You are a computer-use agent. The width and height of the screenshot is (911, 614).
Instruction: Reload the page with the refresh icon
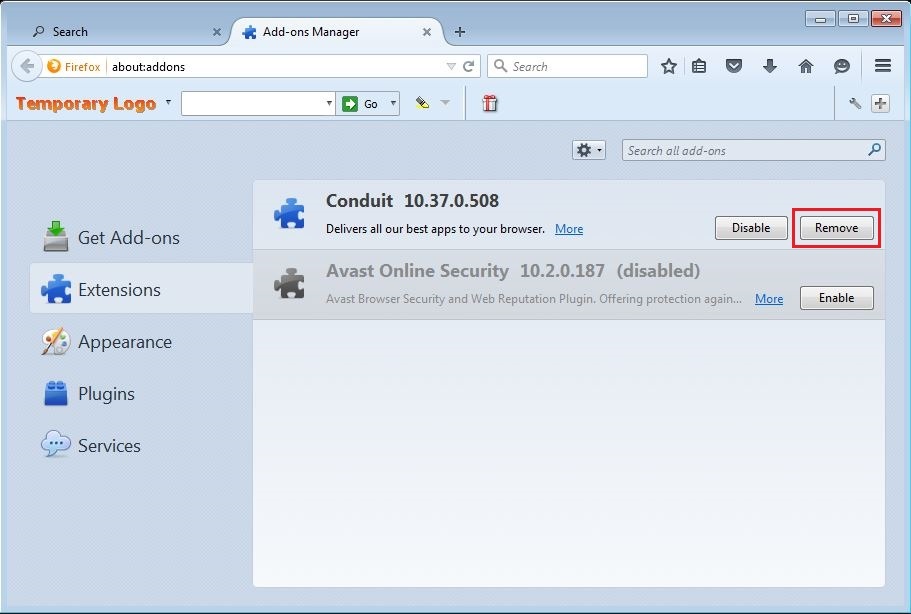point(468,66)
